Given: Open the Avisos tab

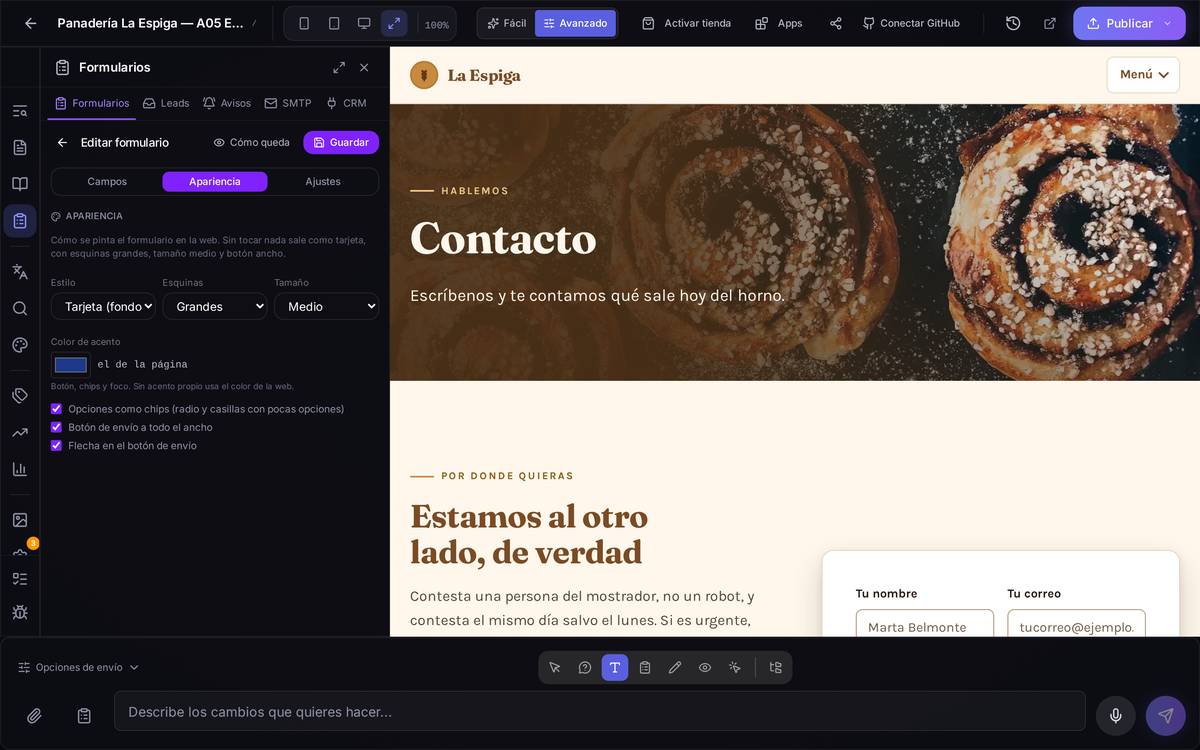Looking at the screenshot, I should [x=227, y=103].
